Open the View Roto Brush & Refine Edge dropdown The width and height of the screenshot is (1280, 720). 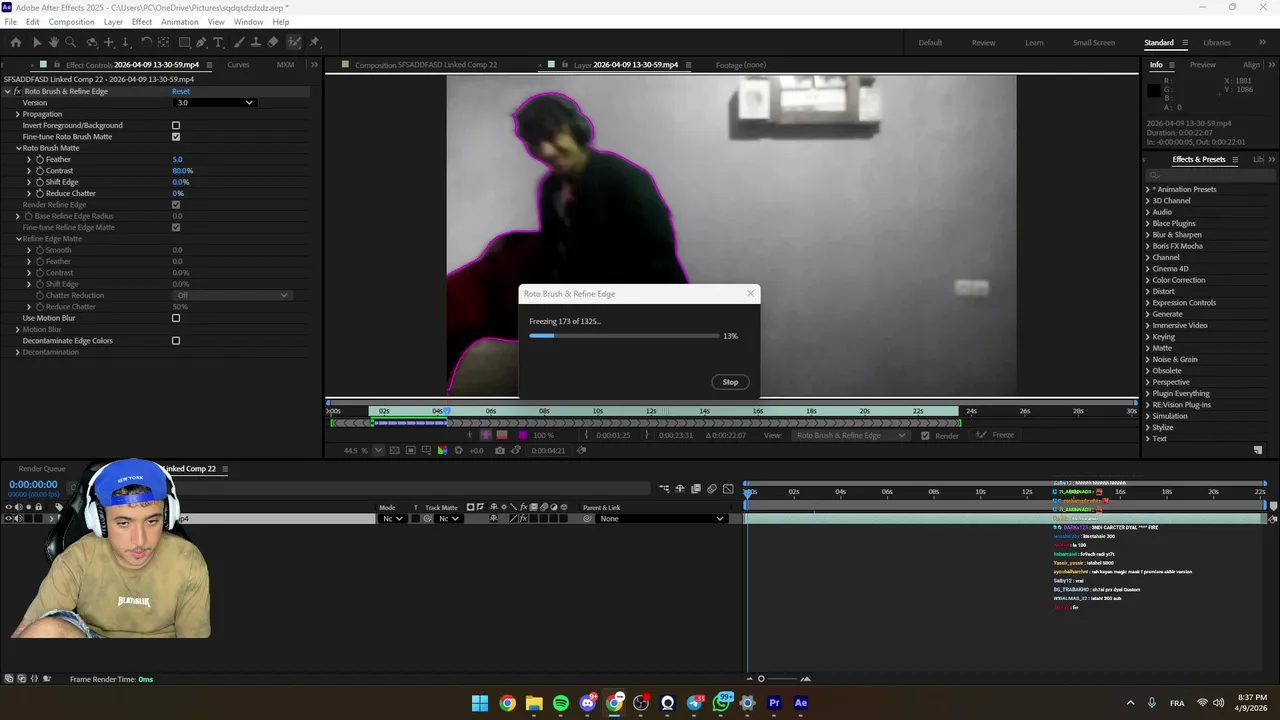point(850,435)
